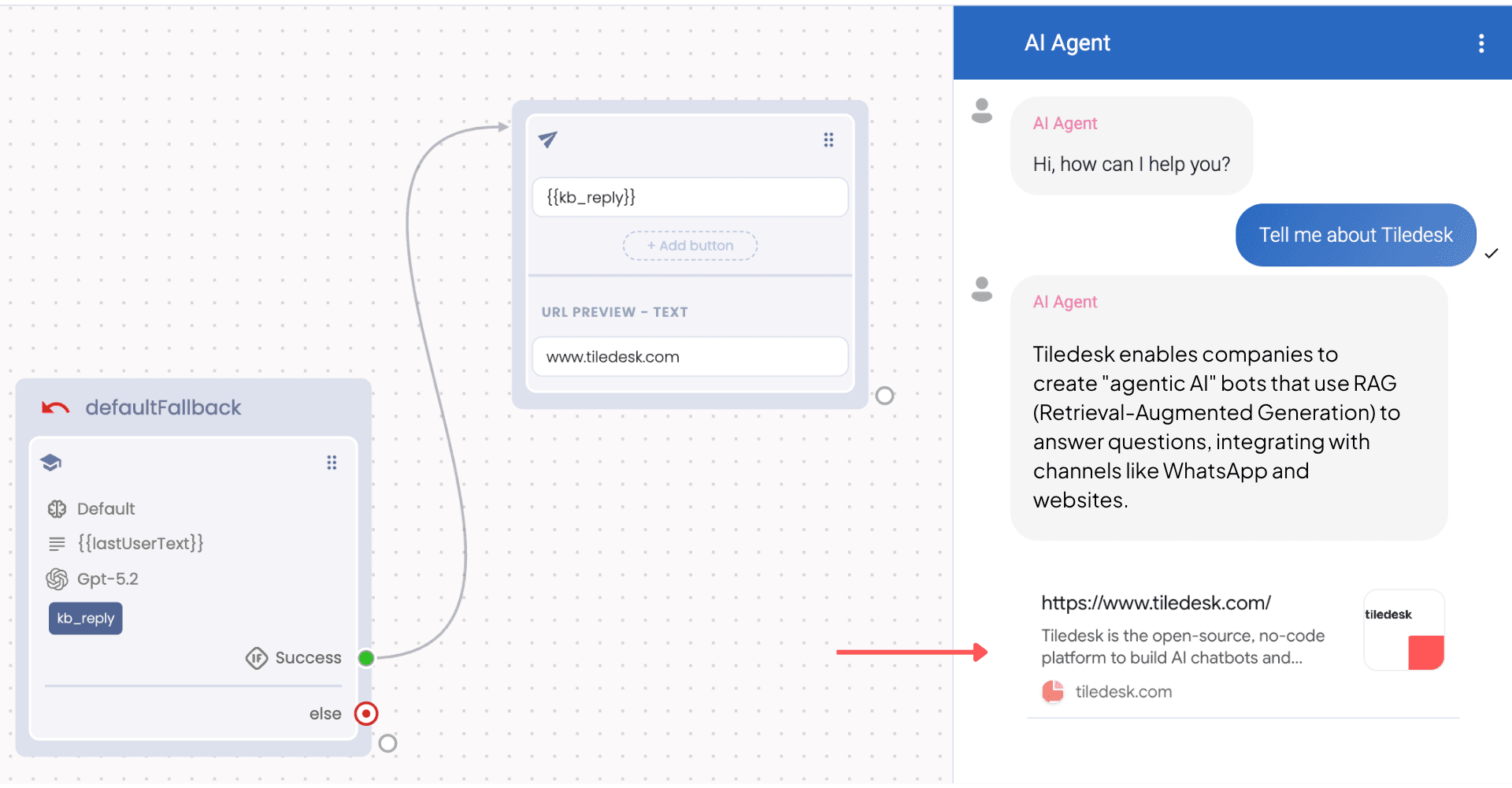The width and height of the screenshot is (1512, 788).
Task: Click the {{lastUserText}} question text
Action: click(x=141, y=544)
